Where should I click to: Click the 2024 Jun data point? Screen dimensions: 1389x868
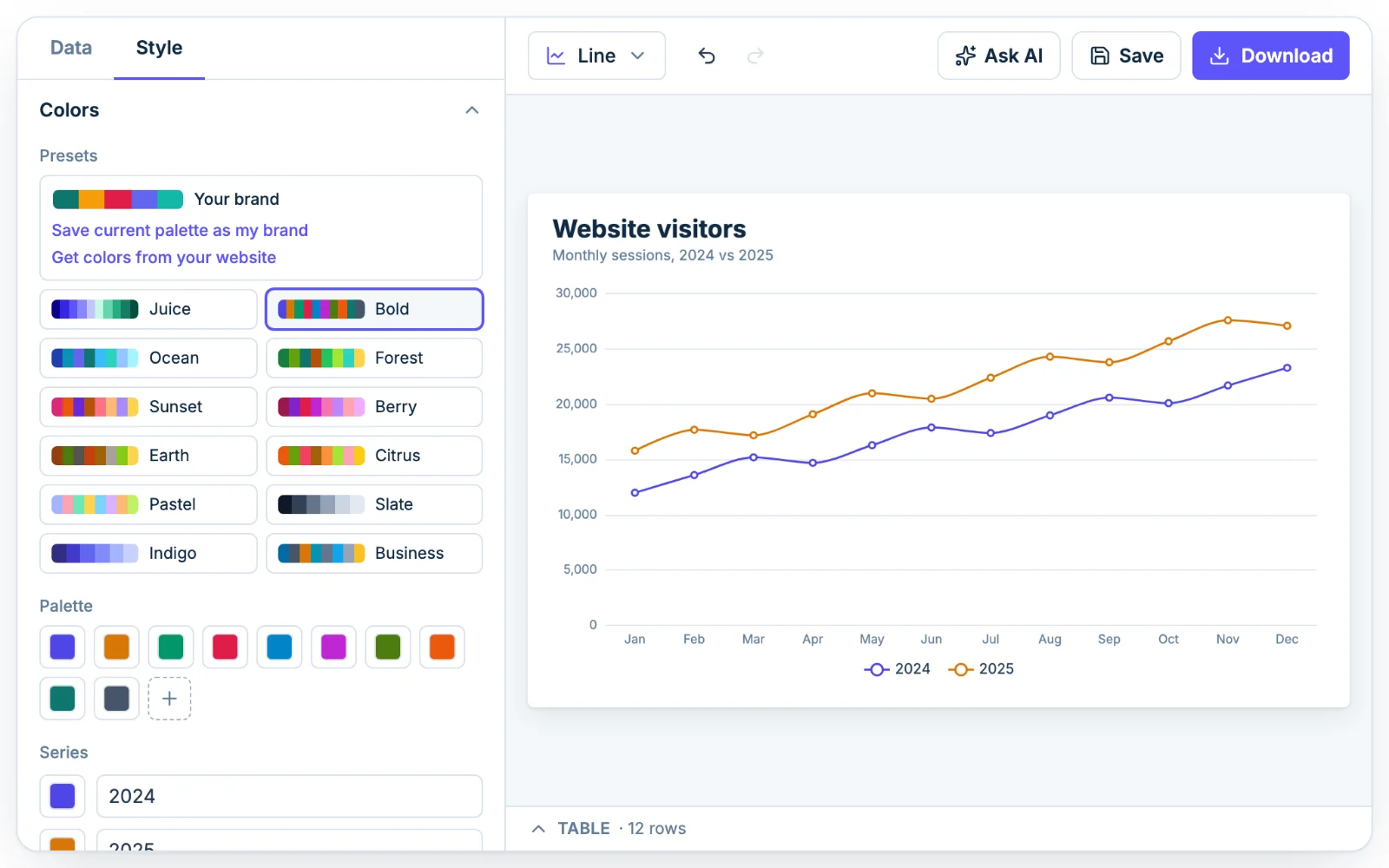931,427
